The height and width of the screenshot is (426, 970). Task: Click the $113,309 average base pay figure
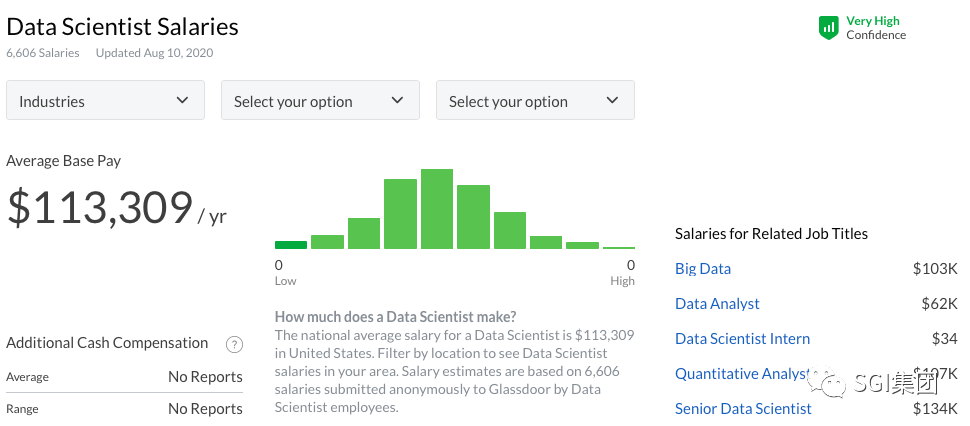coord(100,207)
